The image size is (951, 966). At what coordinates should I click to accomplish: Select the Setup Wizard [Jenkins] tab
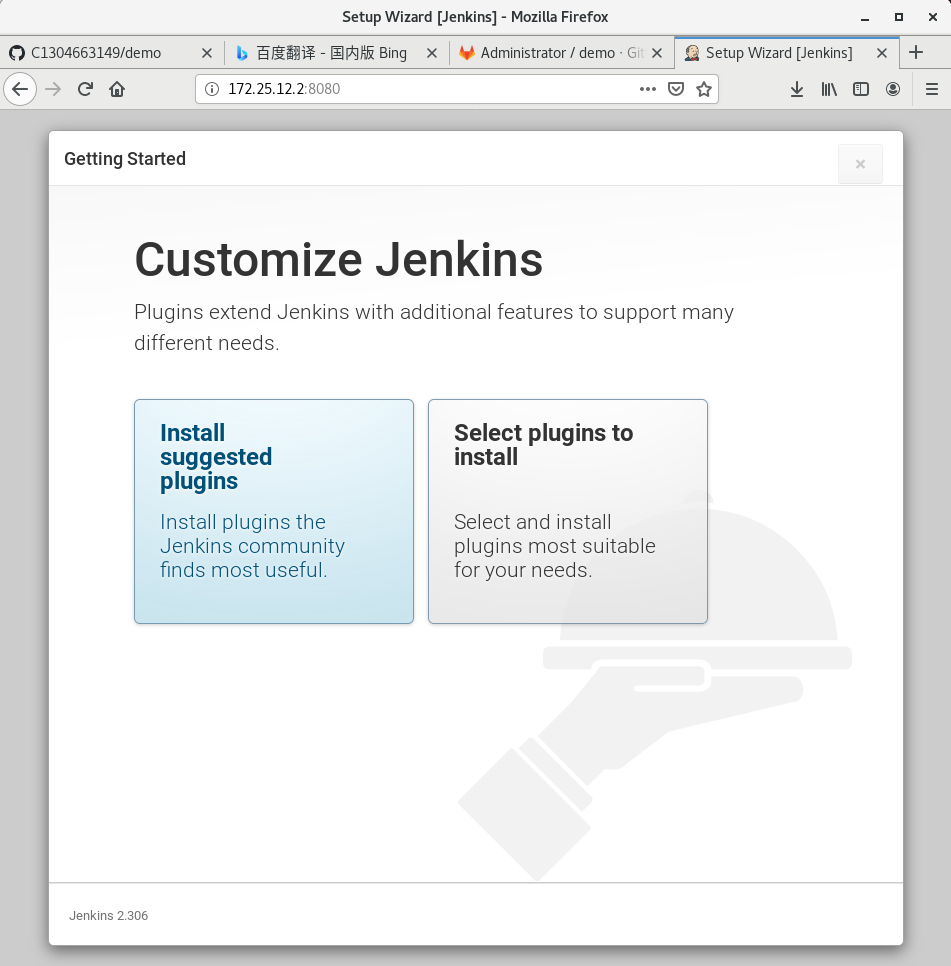(x=787, y=54)
